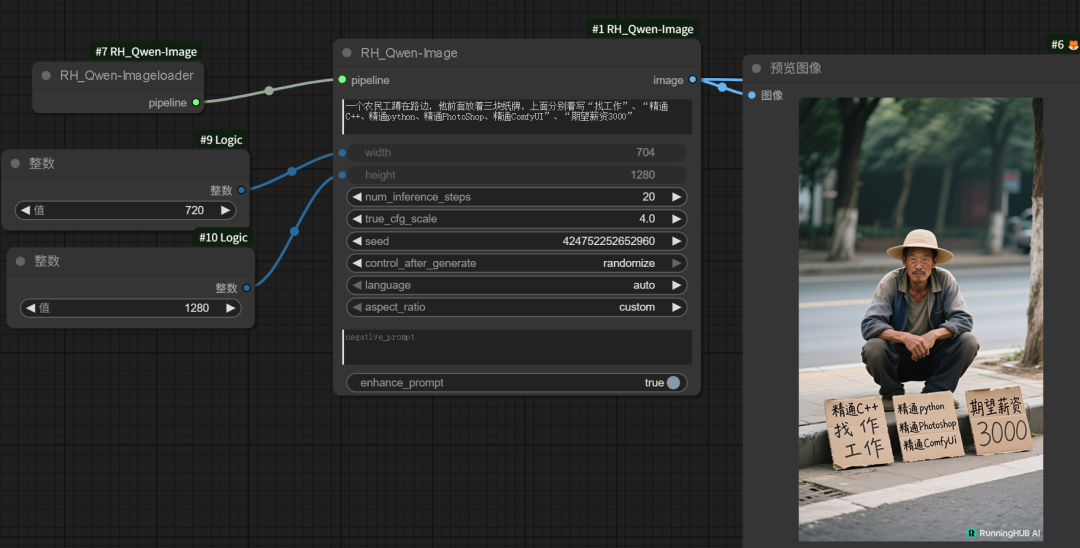Collapse the 预览图像 node via its gray dot
This screenshot has width=1080, height=548.
[756, 68]
